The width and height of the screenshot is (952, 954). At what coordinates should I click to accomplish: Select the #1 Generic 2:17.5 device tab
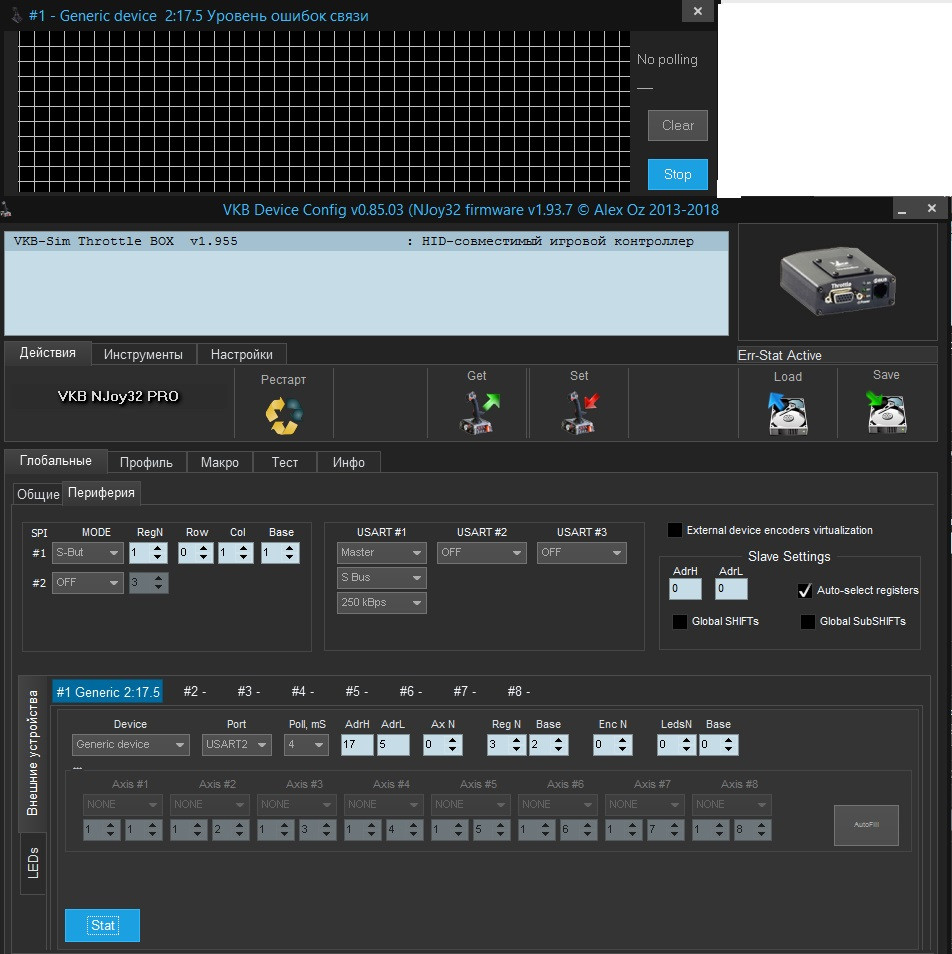coord(108,692)
